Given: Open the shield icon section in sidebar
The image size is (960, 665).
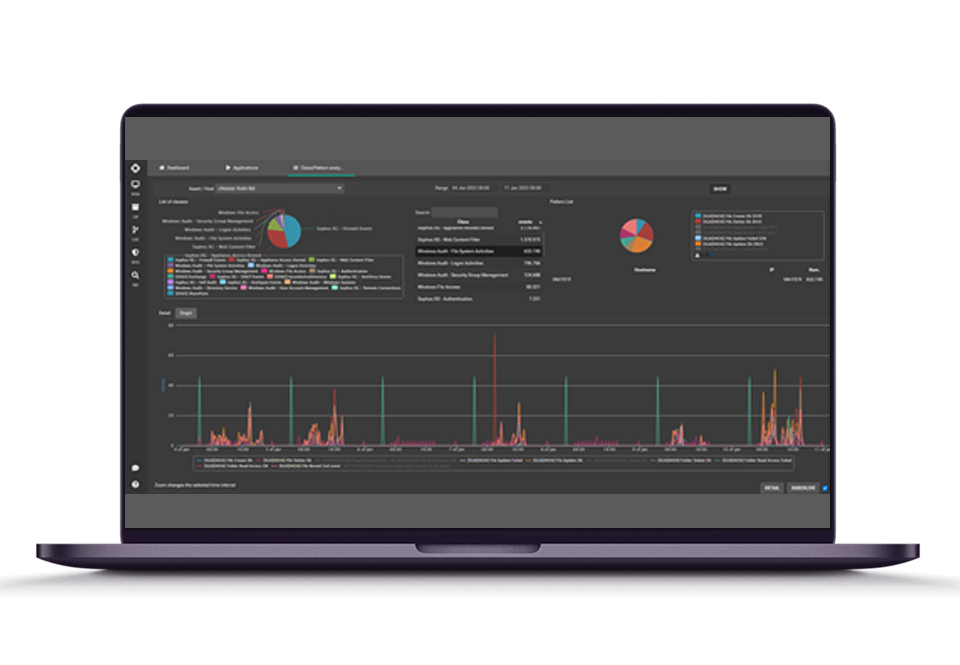Looking at the screenshot, I should pyautogui.click(x=135, y=252).
